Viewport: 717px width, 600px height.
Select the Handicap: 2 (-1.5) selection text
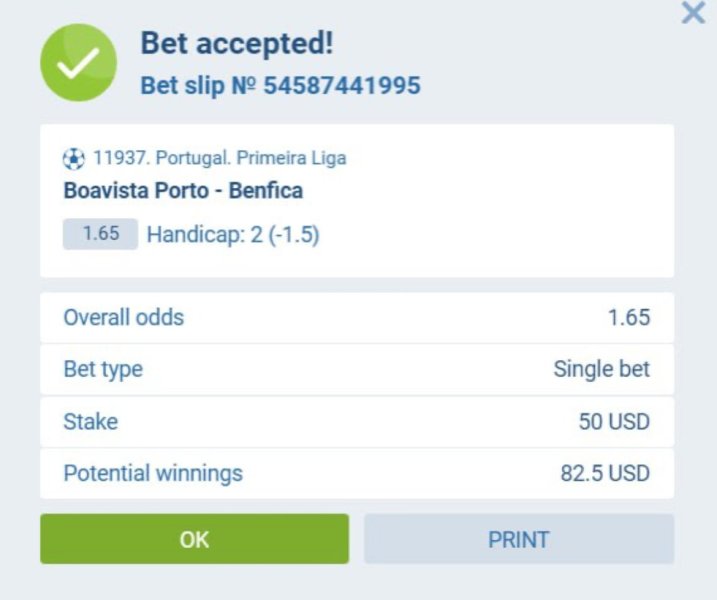(233, 235)
